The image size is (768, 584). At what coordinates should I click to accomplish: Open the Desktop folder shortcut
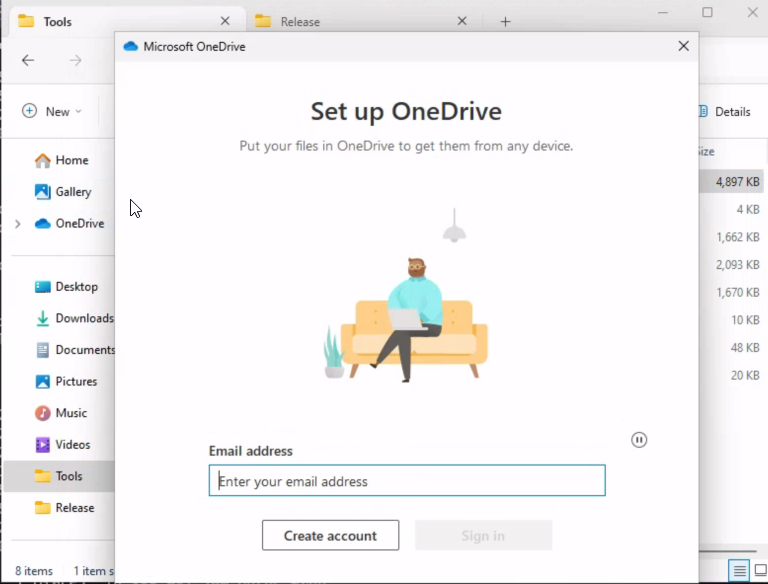tap(66, 287)
